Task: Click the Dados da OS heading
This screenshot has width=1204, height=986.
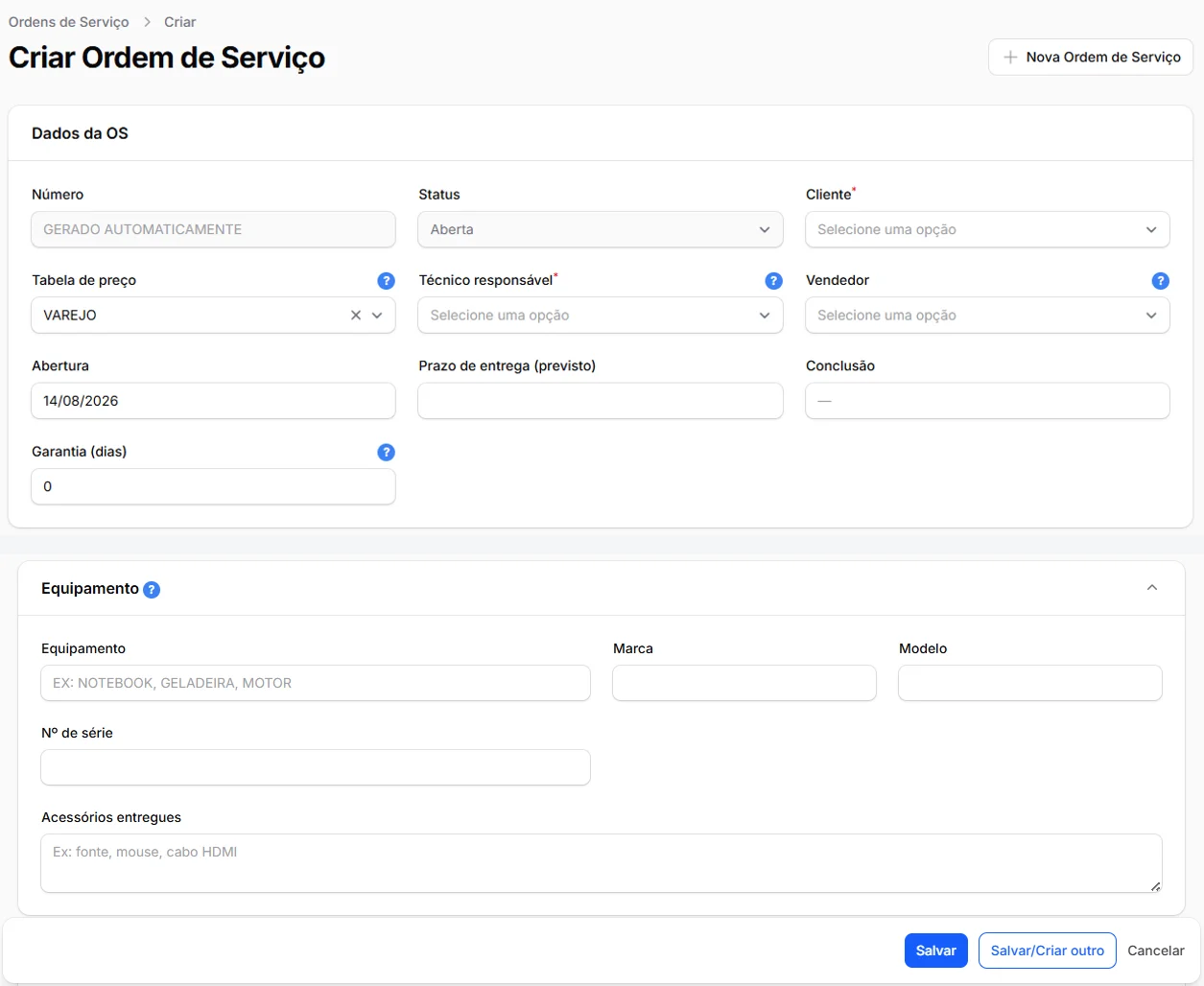Action: point(80,133)
